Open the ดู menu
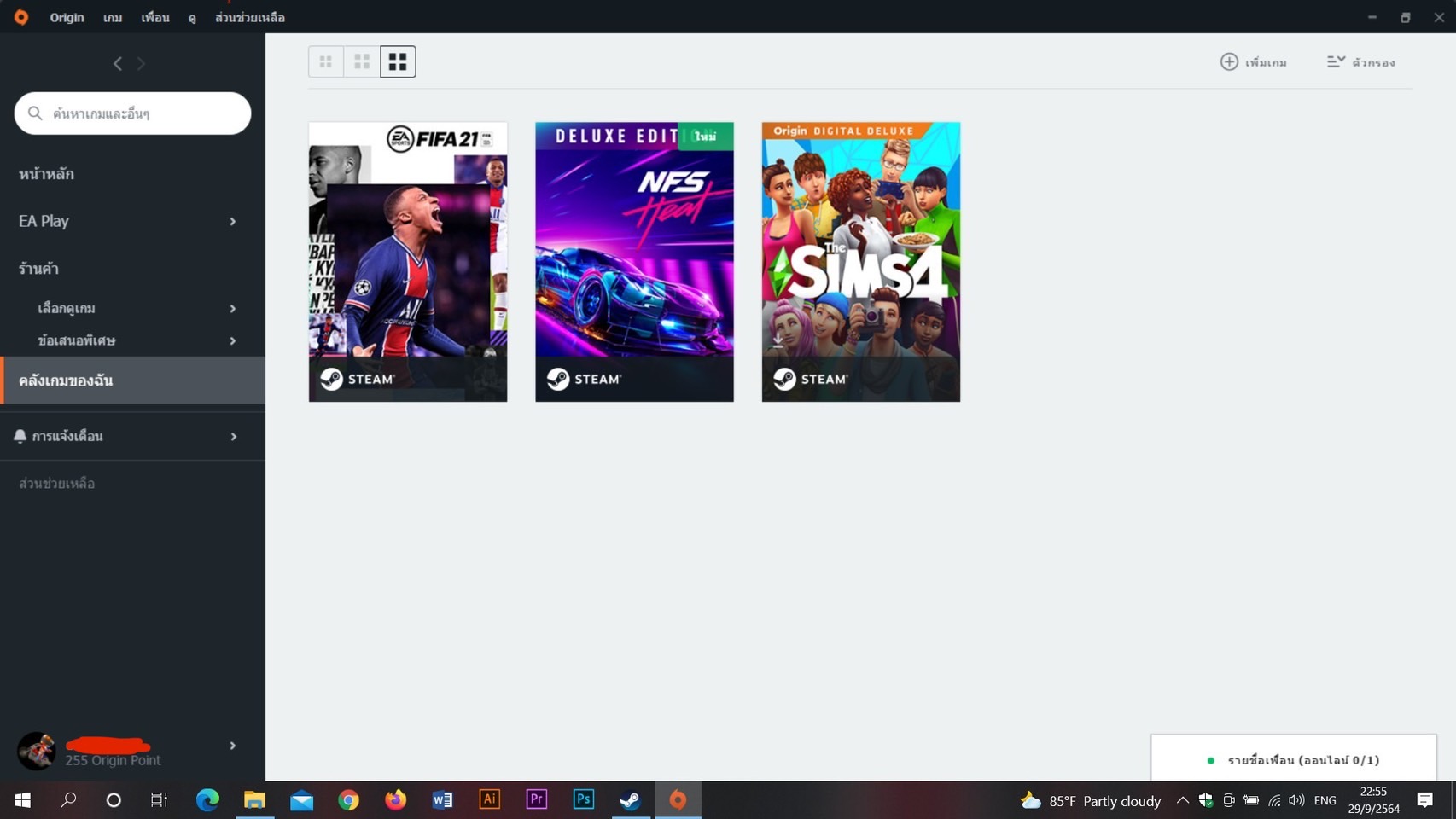 [x=192, y=17]
